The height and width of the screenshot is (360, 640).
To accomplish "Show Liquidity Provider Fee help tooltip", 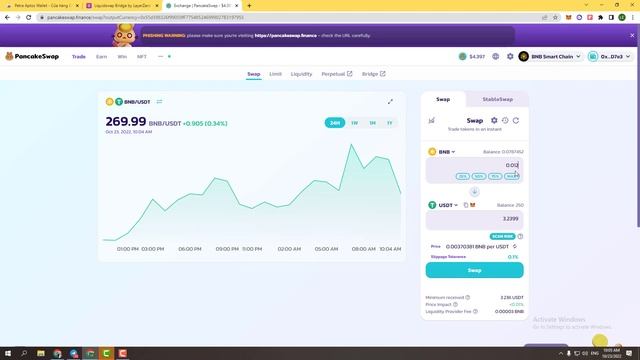I will [x=475, y=311].
